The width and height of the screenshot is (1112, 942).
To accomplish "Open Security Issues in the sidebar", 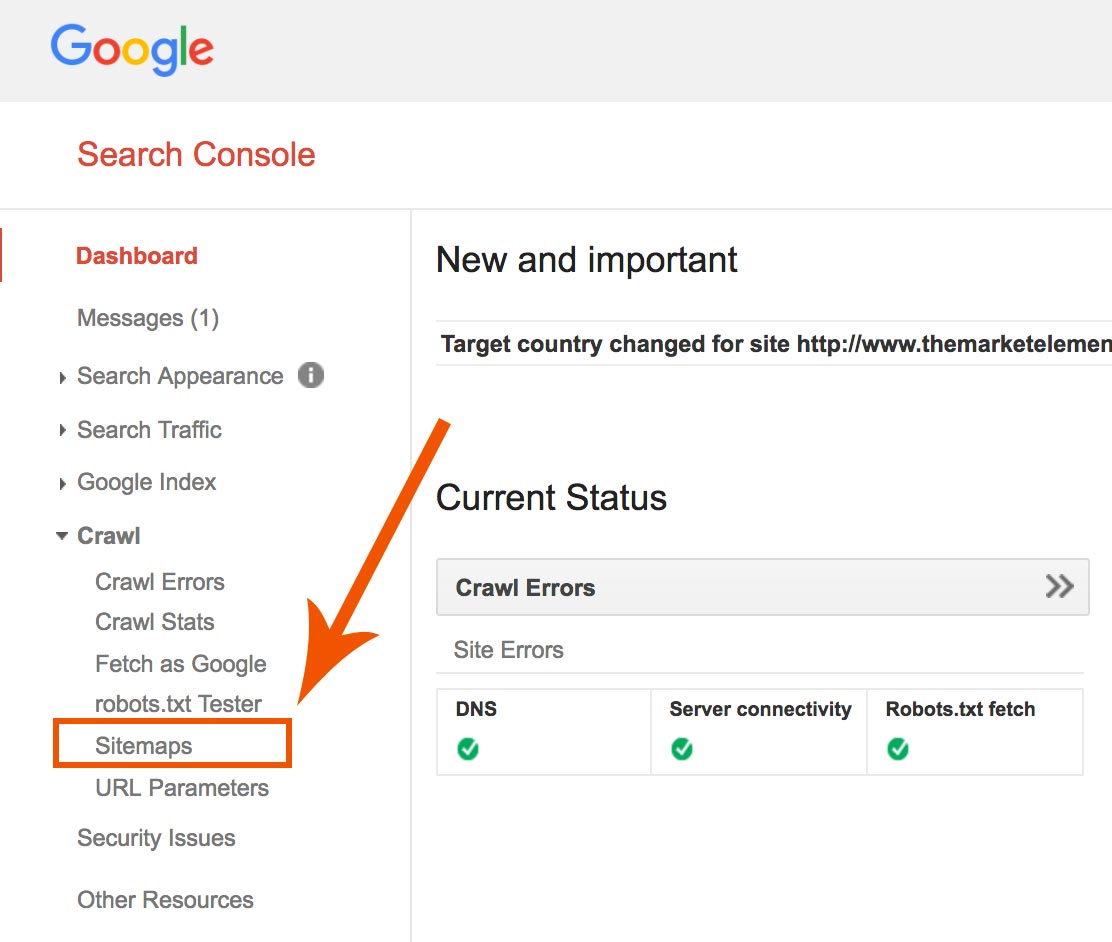I will [156, 838].
